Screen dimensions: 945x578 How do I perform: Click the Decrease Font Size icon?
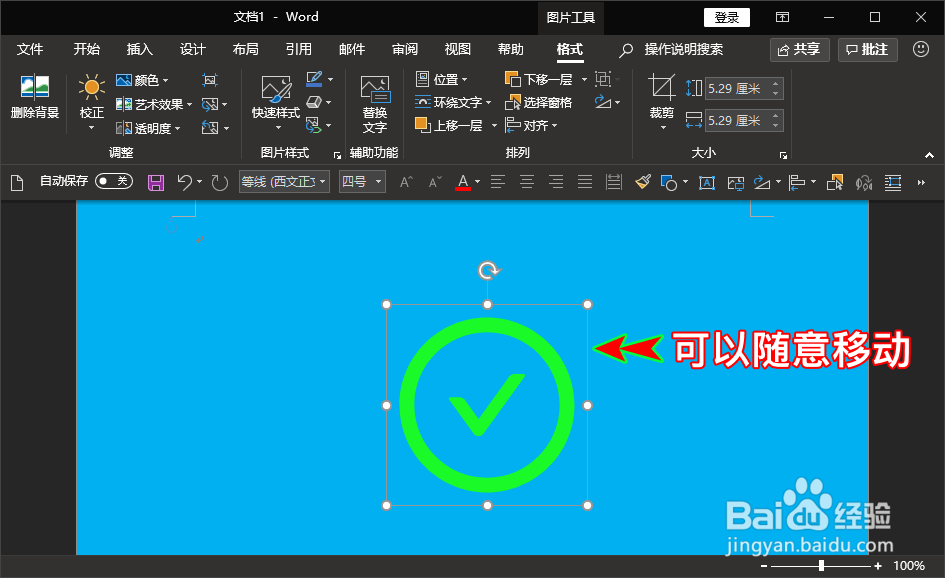pos(435,182)
